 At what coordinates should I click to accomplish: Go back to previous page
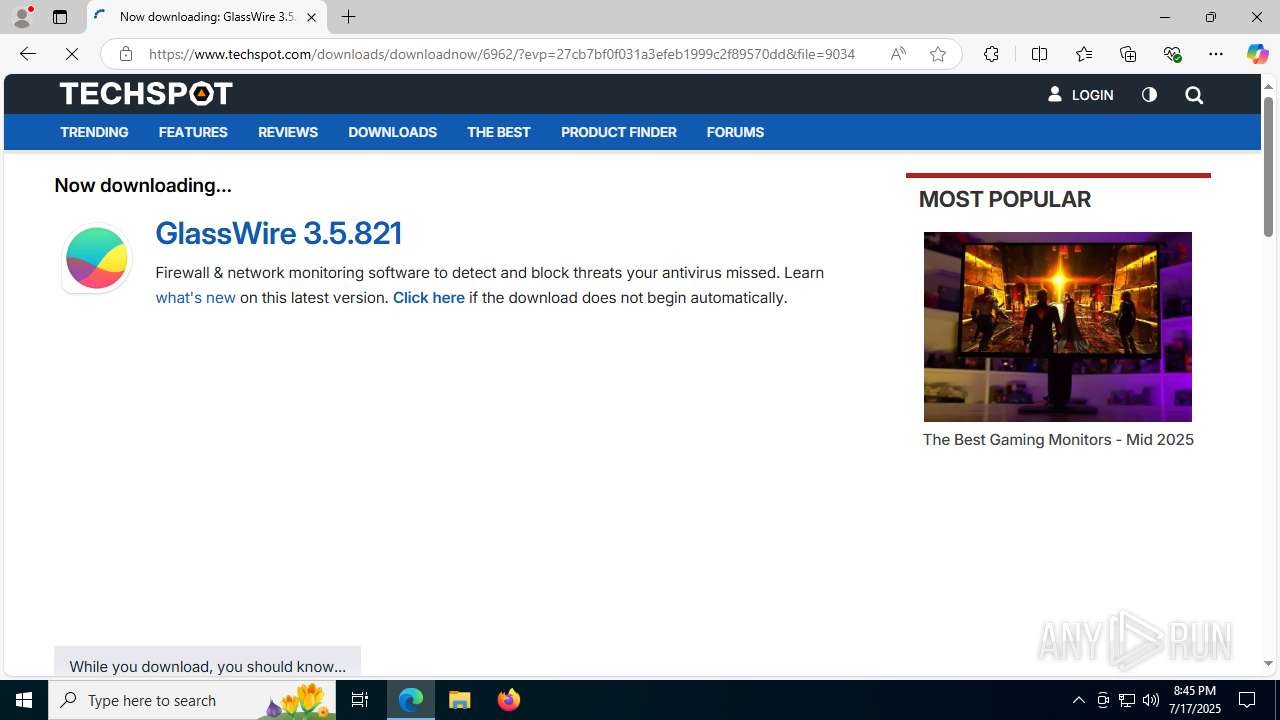(x=27, y=54)
